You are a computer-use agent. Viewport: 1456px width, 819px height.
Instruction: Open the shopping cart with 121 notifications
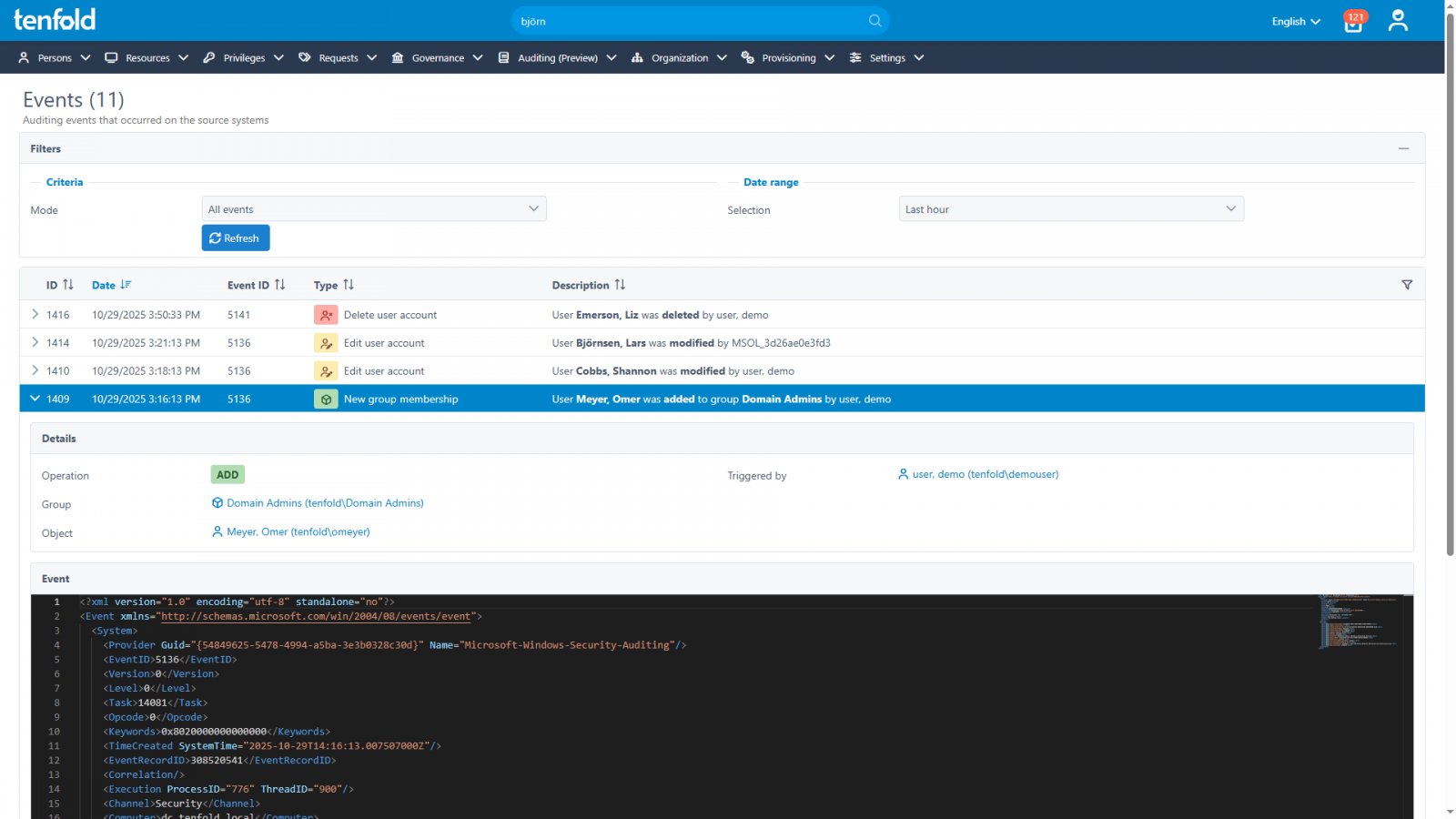1352,22
